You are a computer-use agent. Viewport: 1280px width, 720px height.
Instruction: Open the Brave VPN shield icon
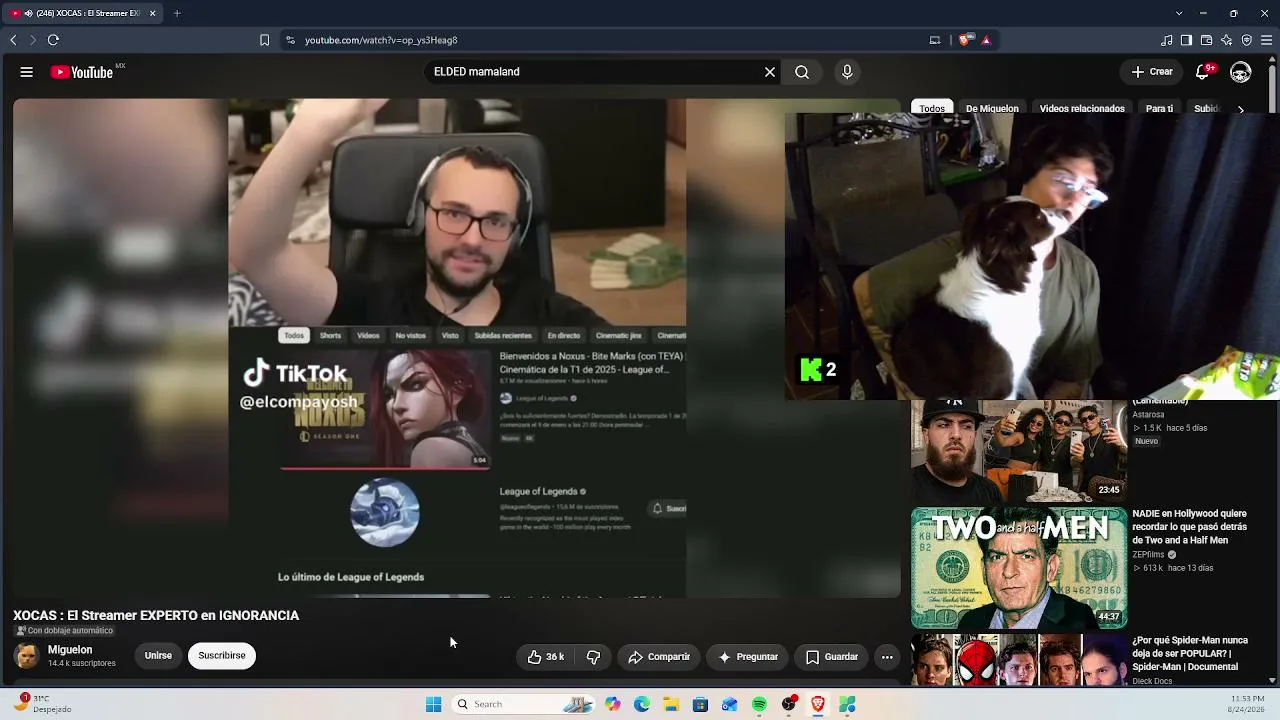1246,40
